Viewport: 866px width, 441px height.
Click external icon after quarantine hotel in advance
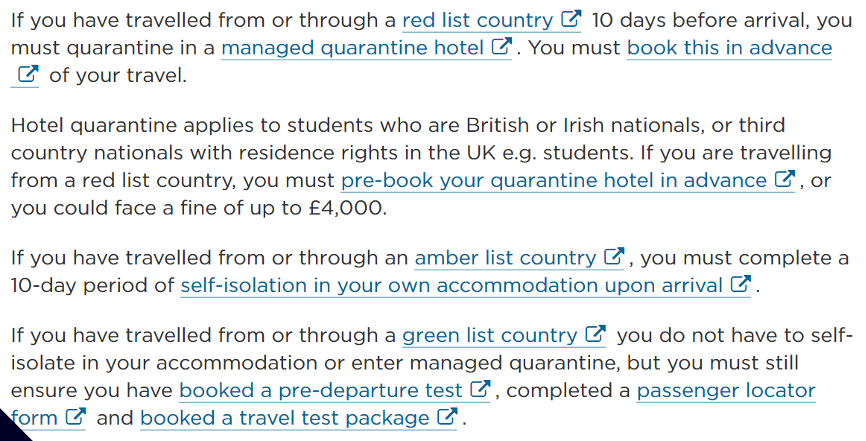pos(785,179)
